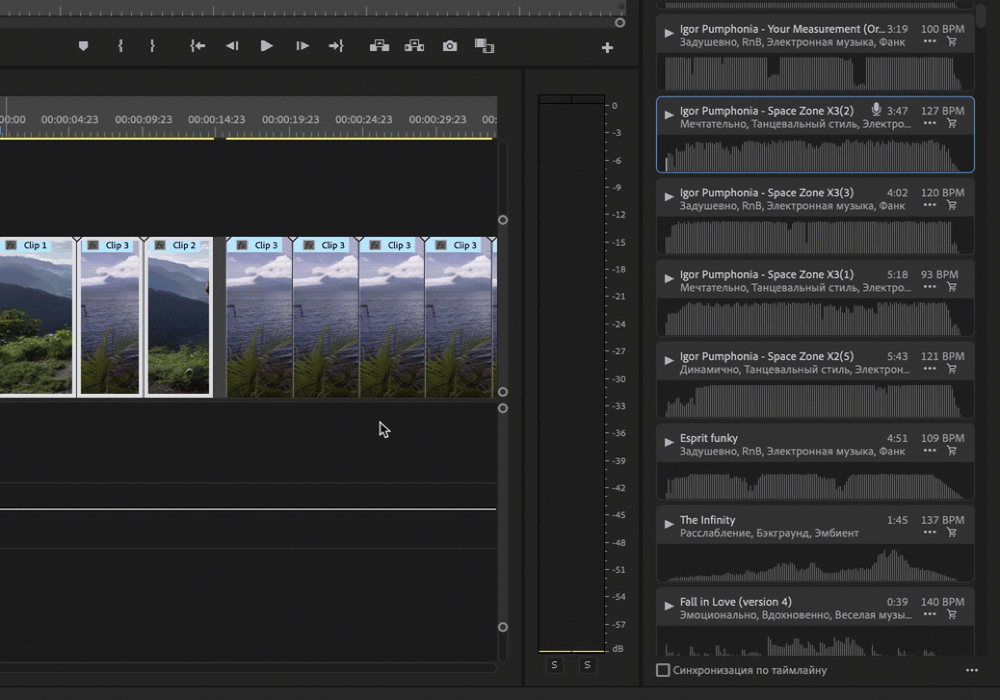Click the Lift icon in transport bar
This screenshot has height=700, width=1000.
379,46
